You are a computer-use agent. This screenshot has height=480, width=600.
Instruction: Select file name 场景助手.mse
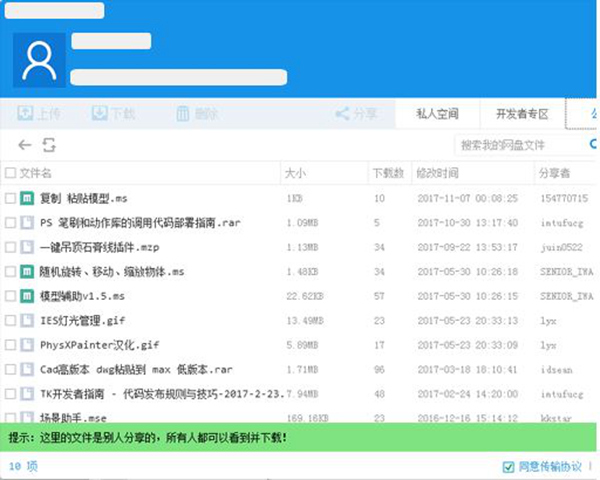pos(73,417)
